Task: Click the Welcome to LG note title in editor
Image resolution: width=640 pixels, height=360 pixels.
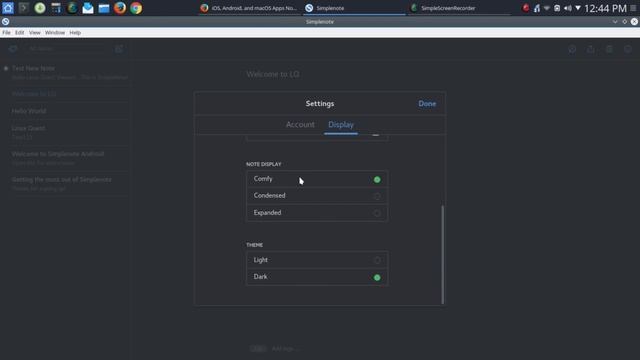Action: coord(273,74)
